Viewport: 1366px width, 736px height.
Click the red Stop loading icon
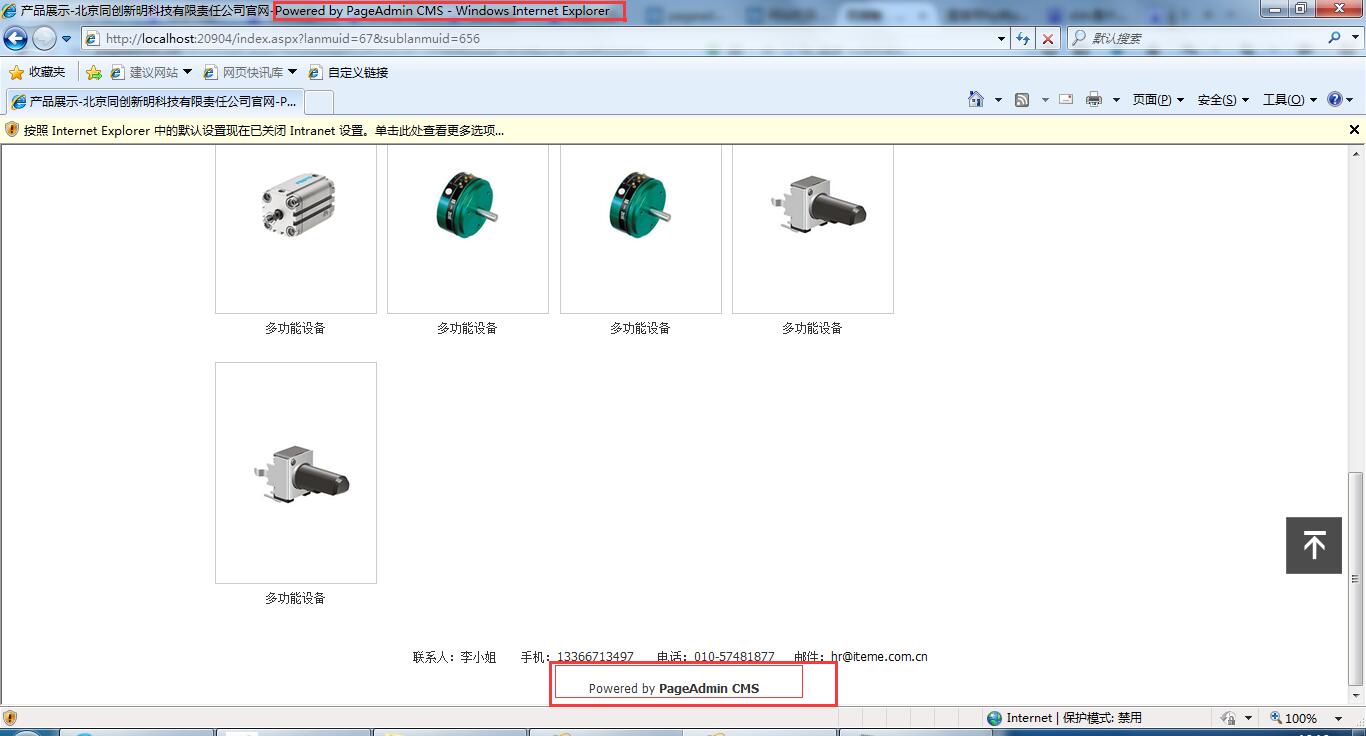[1047, 39]
